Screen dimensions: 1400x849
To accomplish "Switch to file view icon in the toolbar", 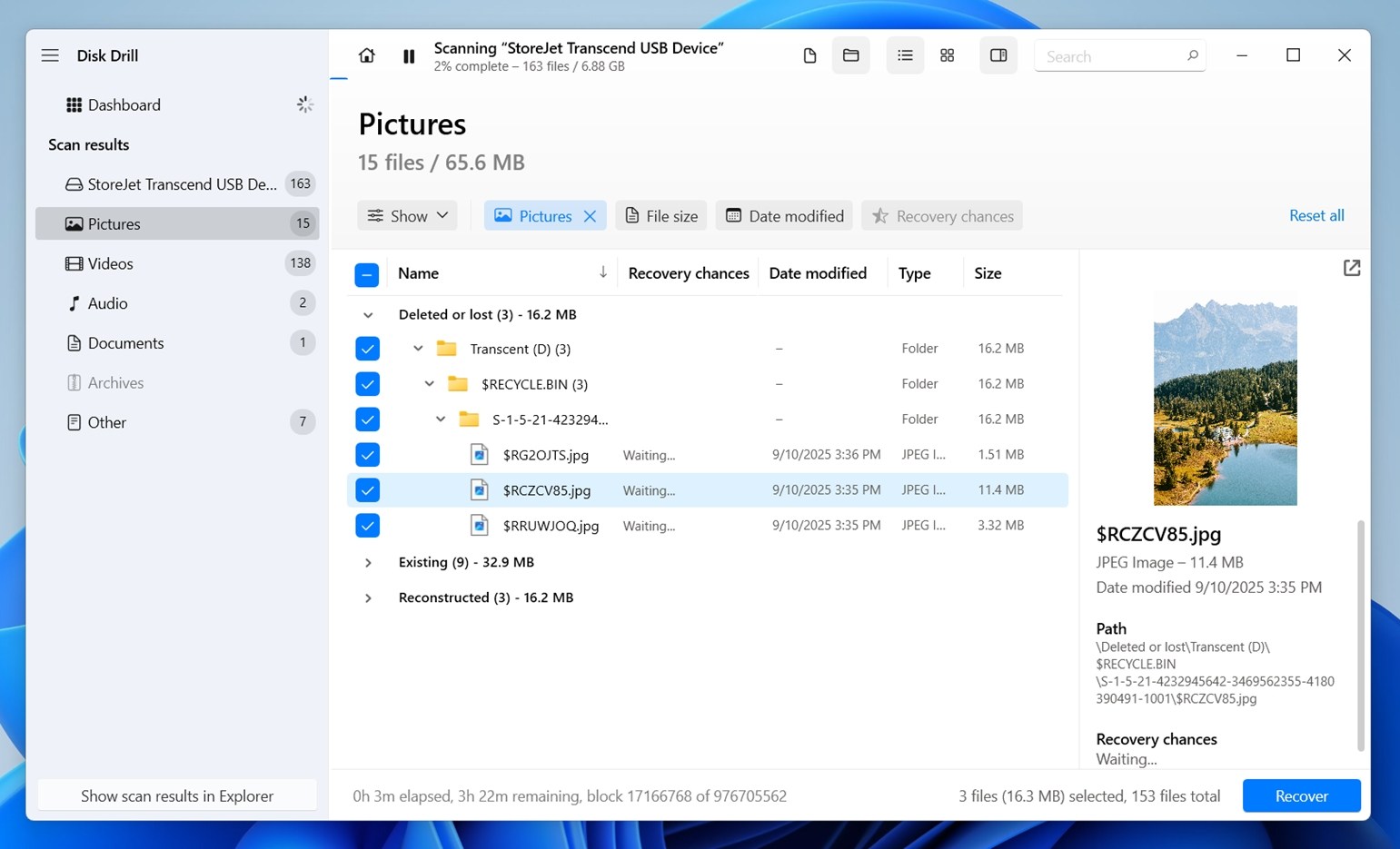I will (809, 55).
